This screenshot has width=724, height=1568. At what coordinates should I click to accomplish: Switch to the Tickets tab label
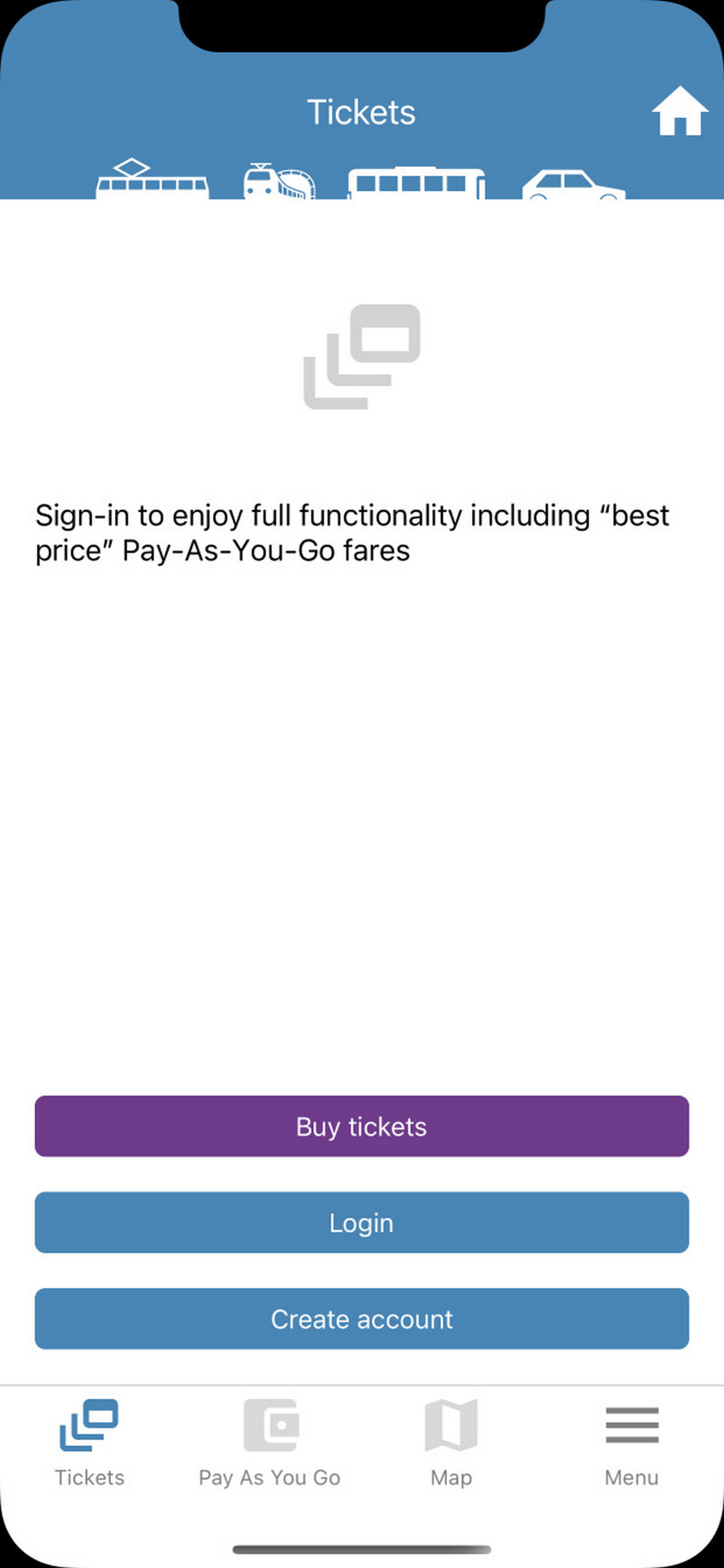coord(89,1478)
